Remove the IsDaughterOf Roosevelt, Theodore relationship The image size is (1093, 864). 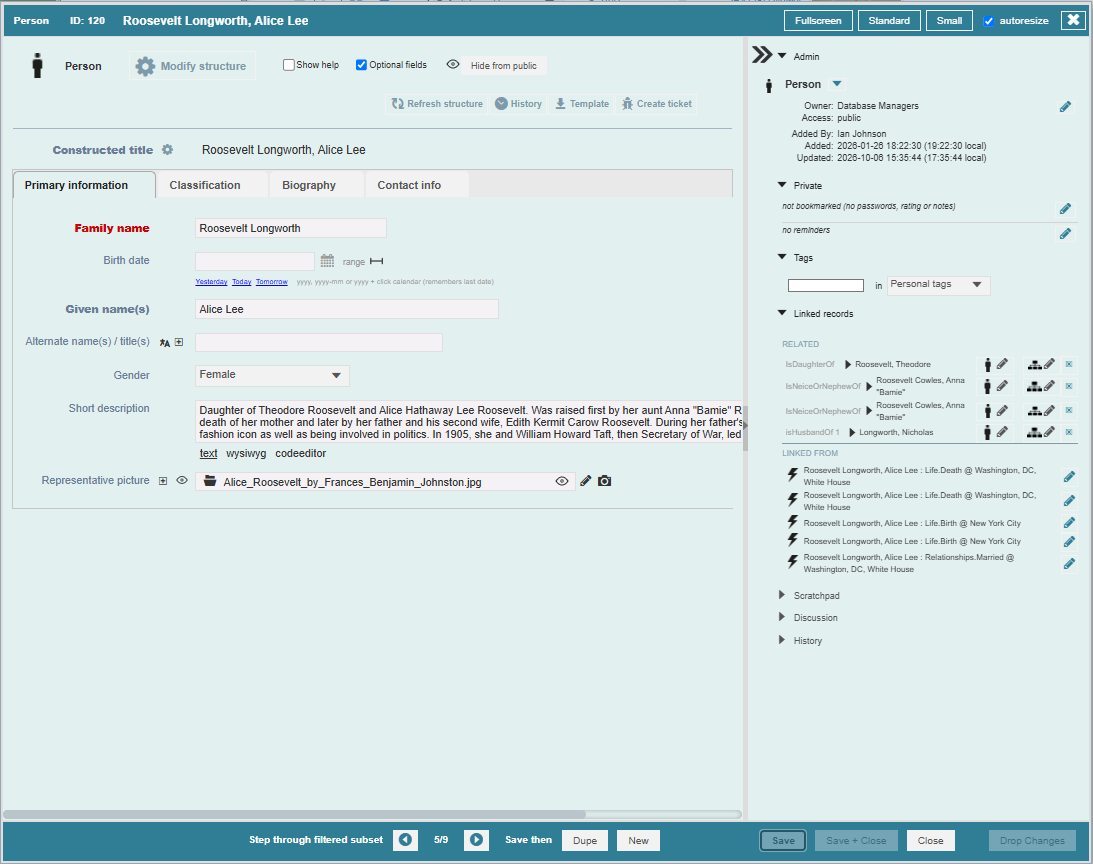1069,364
